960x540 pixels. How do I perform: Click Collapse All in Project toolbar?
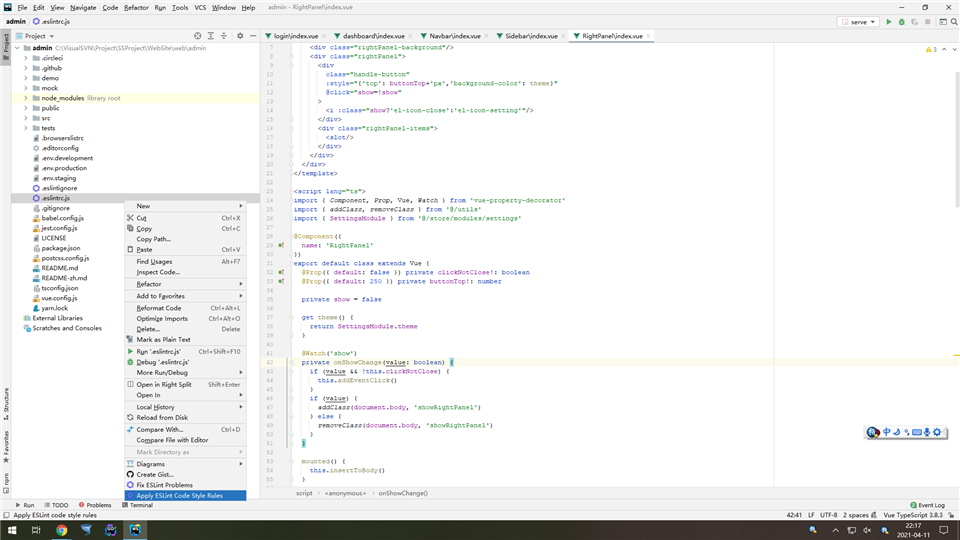(x=223, y=36)
